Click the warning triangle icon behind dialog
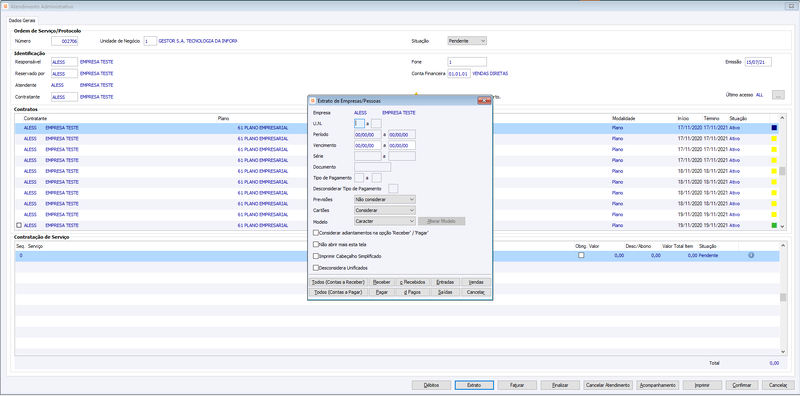800x396 pixels. [x=416, y=94]
